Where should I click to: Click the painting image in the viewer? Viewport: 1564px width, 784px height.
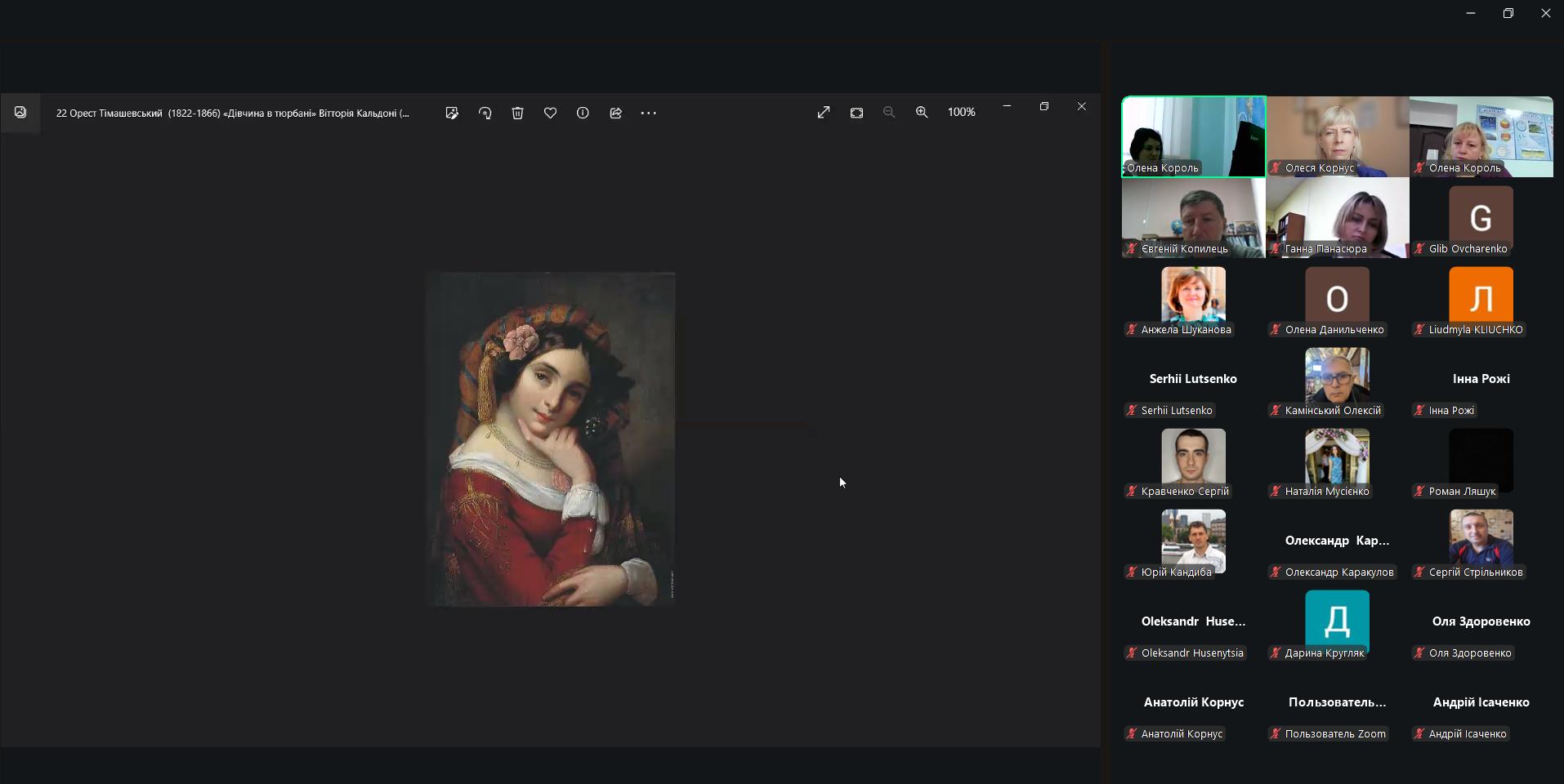click(x=550, y=439)
